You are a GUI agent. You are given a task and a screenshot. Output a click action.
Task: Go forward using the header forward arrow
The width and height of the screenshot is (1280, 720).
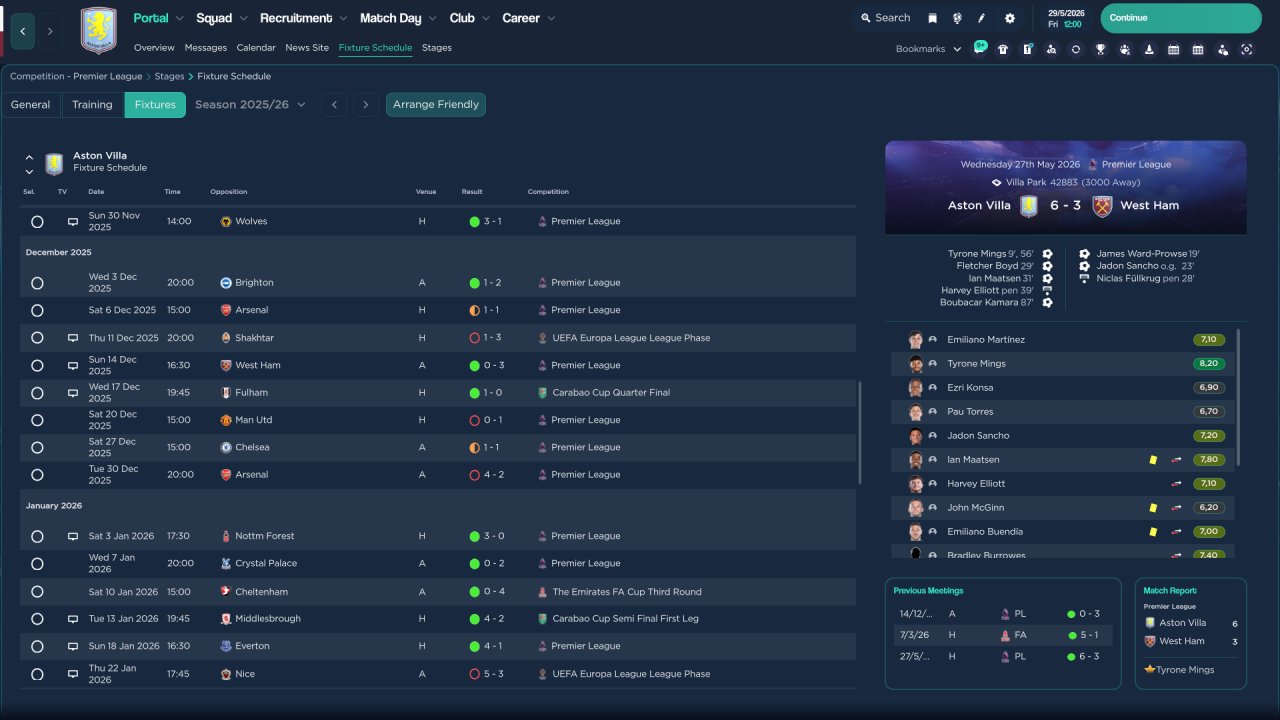50,32
